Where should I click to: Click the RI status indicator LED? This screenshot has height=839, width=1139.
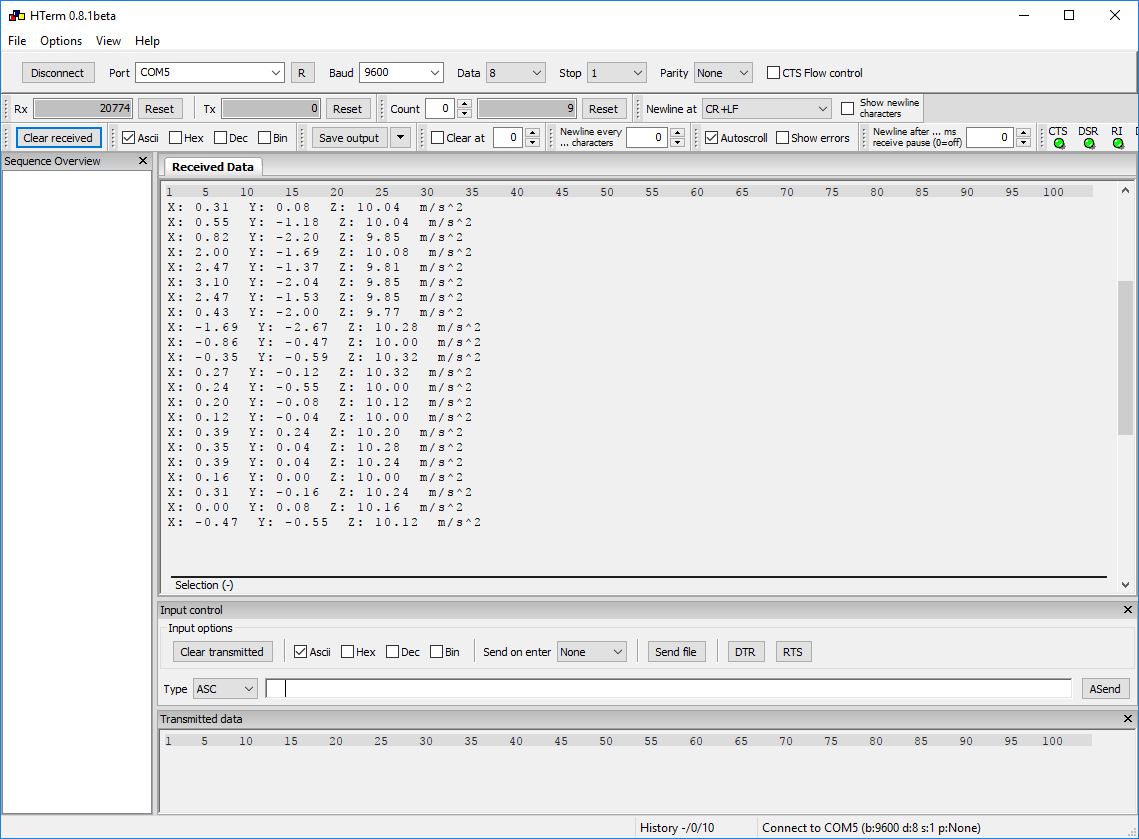click(x=1118, y=144)
